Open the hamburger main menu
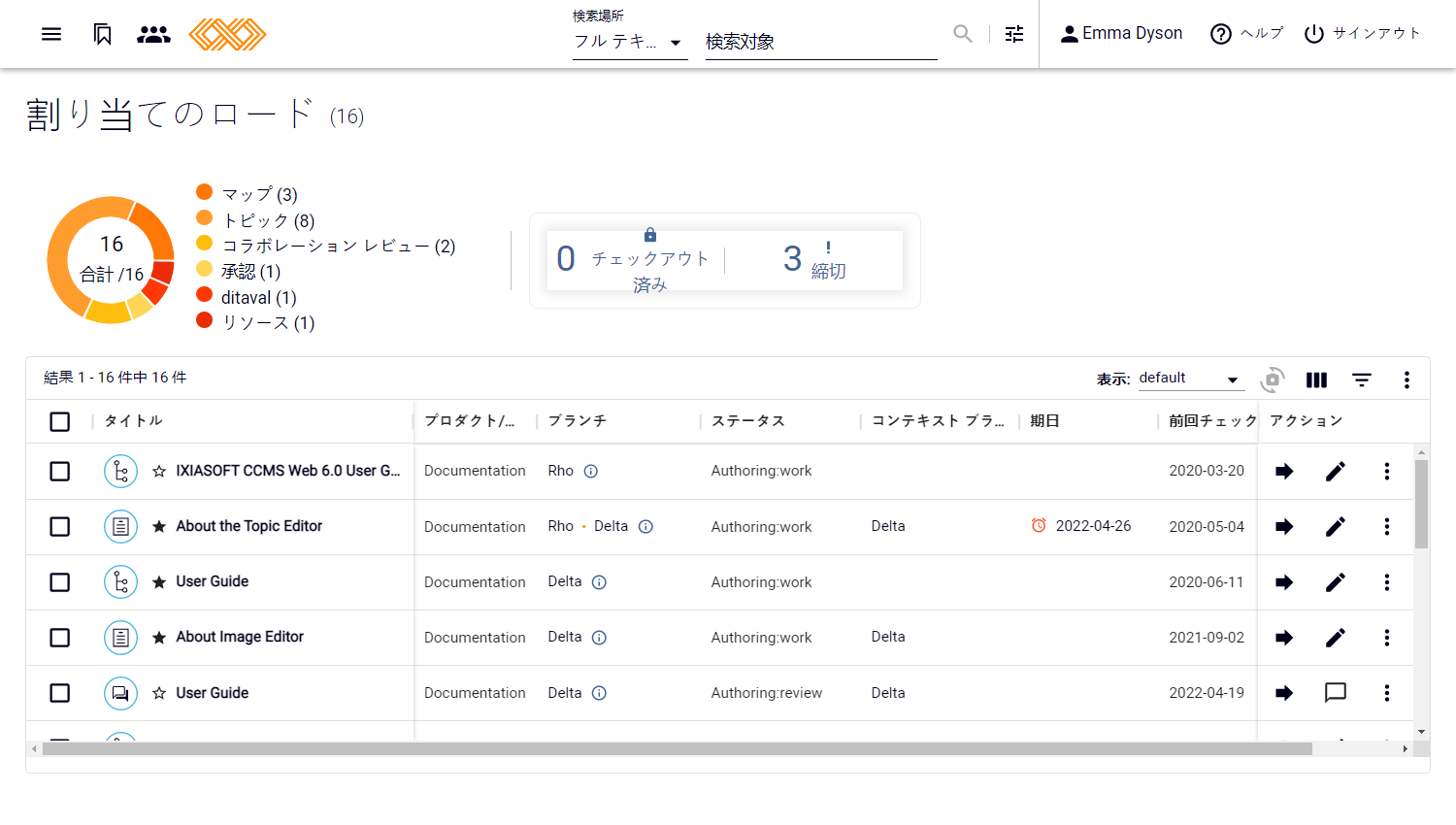The width and height of the screenshot is (1456, 825). pyautogui.click(x=51, y=34)
